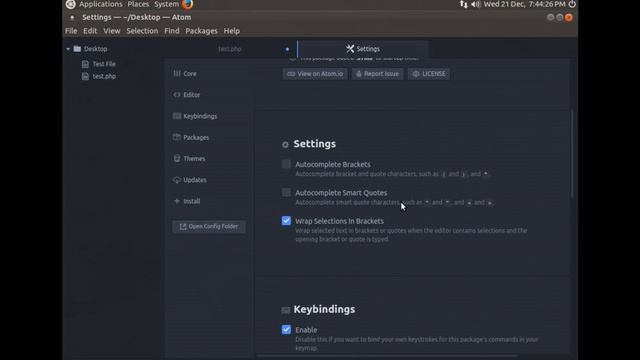Click the power session icon
Image resolution: width=640 pixels, height=360 pixels.
572,4
